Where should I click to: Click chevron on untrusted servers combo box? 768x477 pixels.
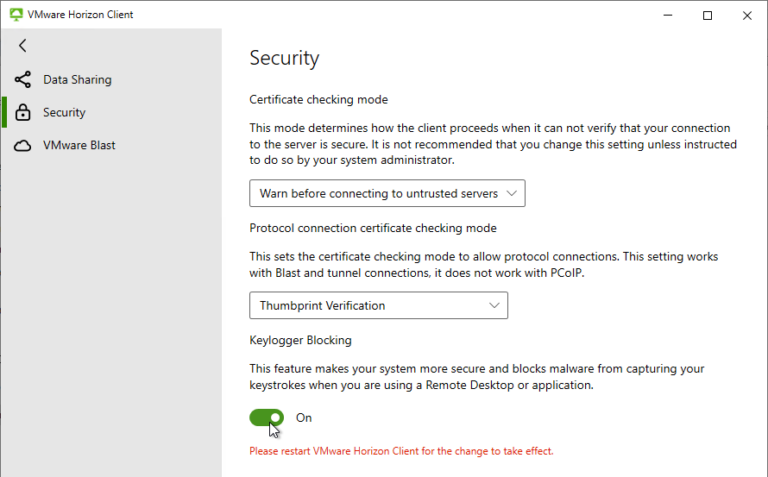512,193
